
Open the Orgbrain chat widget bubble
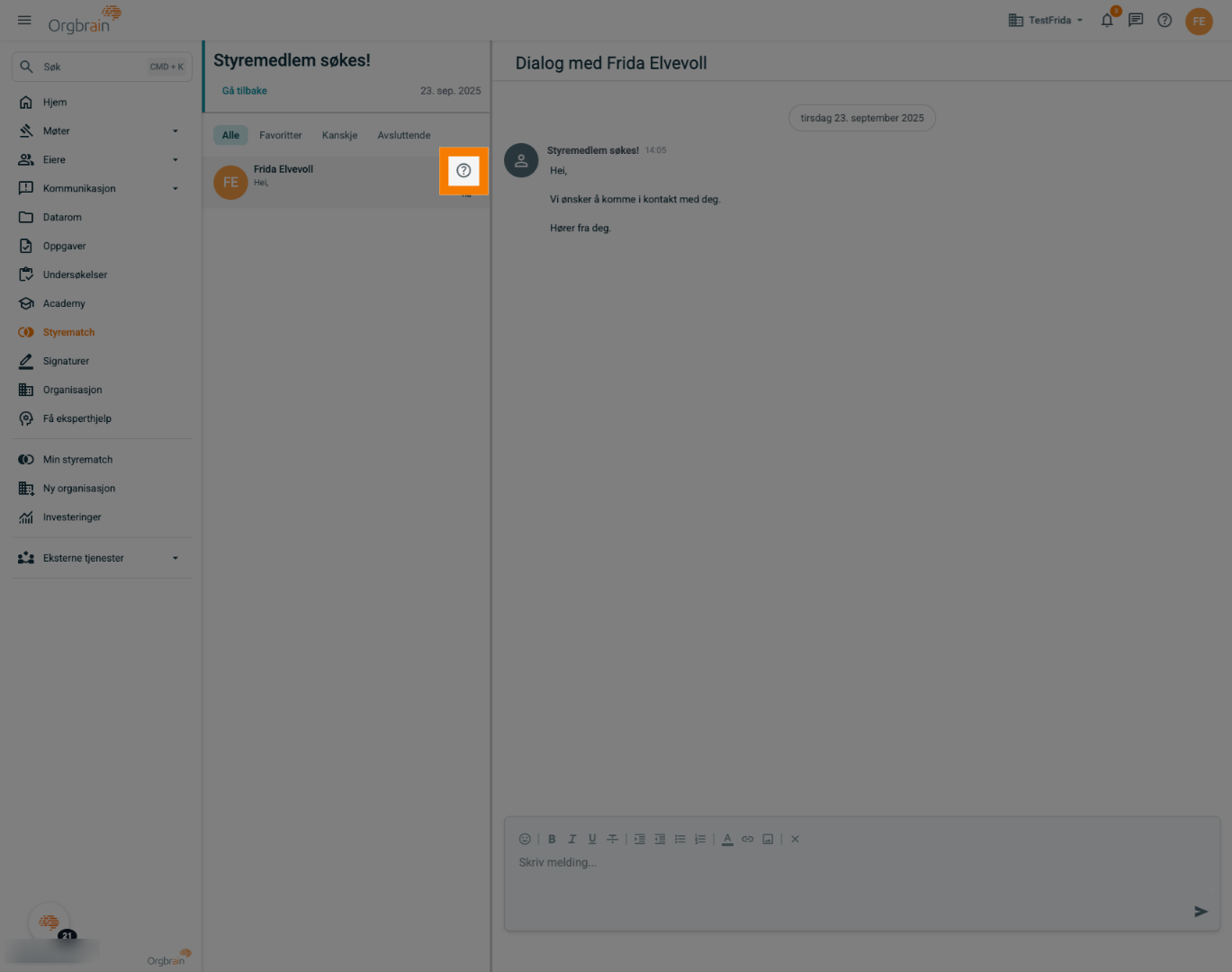click(49, 923)
